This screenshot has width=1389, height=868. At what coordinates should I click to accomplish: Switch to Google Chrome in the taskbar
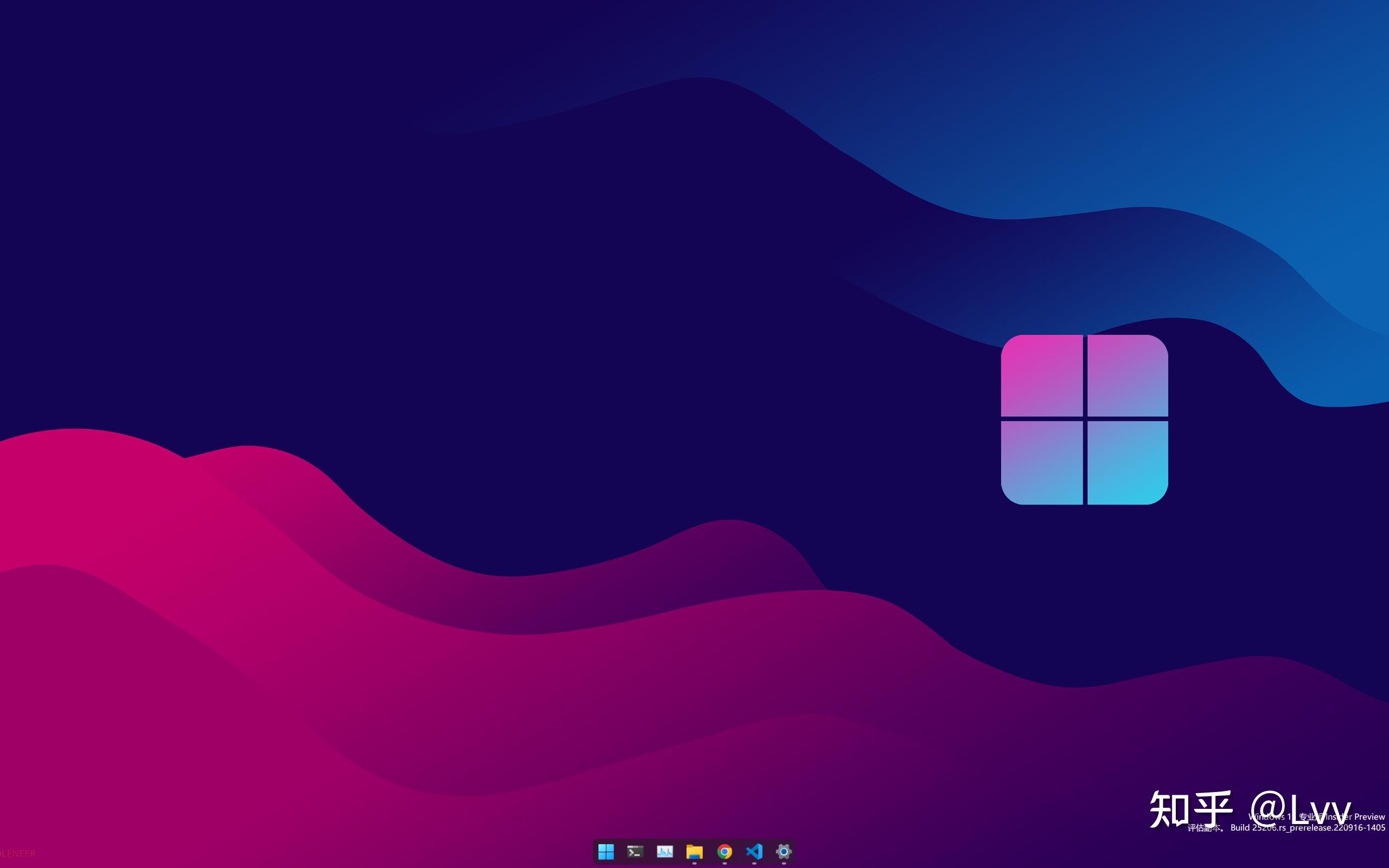coord(724,851)
